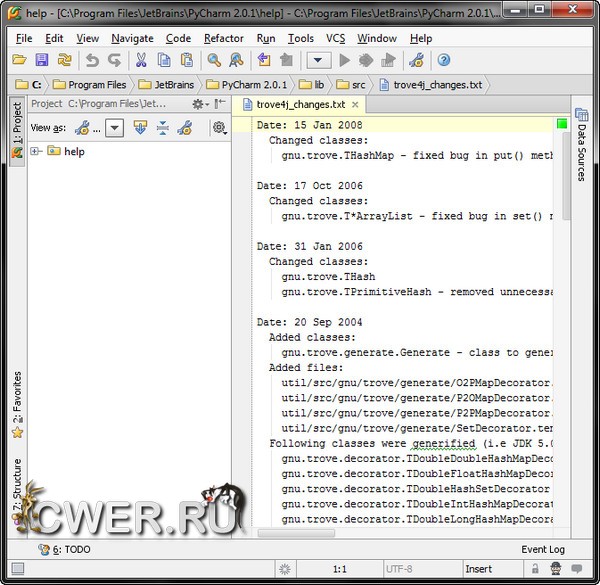The image size is (600, 585).
Task: Toggle the 2: Favorites tool window
Action: 17,405
